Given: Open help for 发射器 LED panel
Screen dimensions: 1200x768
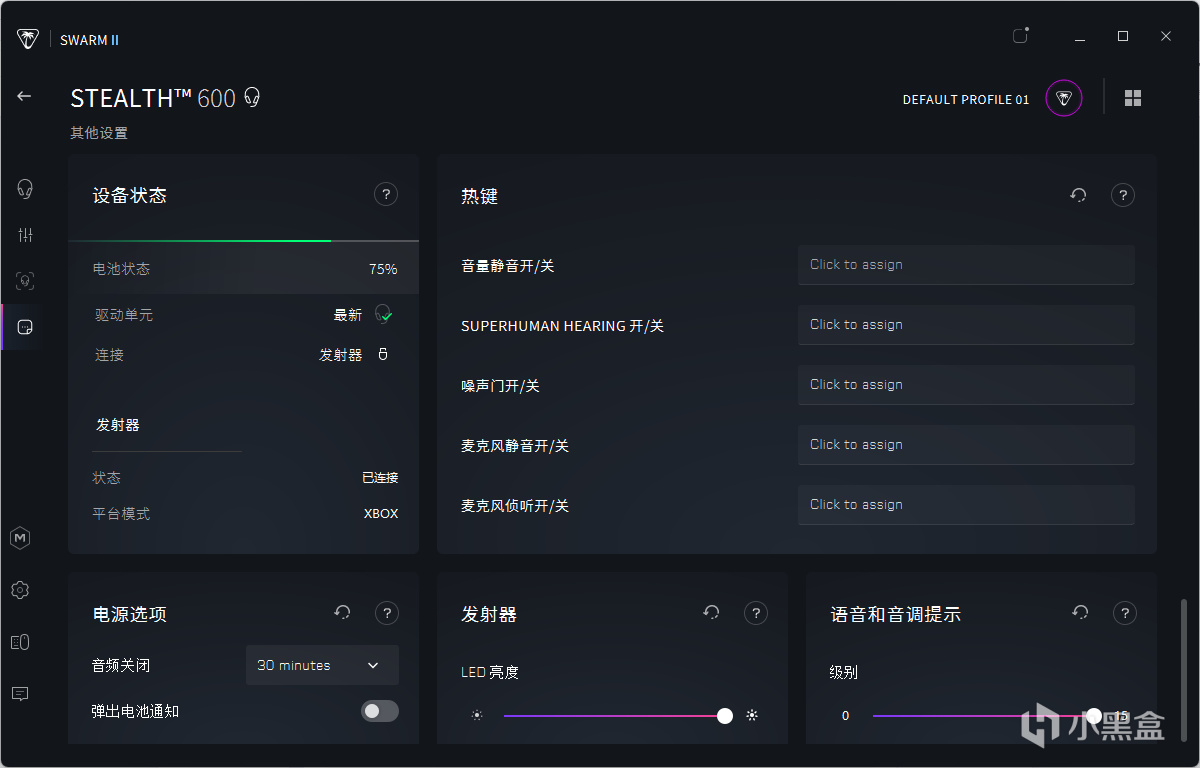Looking at the screenshot, I should coord(756,613).
